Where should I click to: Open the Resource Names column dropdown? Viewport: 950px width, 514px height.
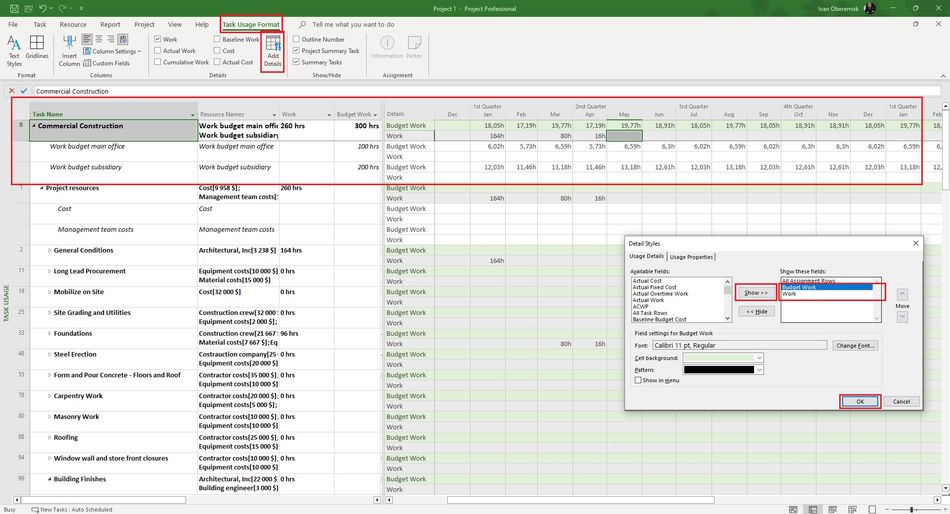274,115
